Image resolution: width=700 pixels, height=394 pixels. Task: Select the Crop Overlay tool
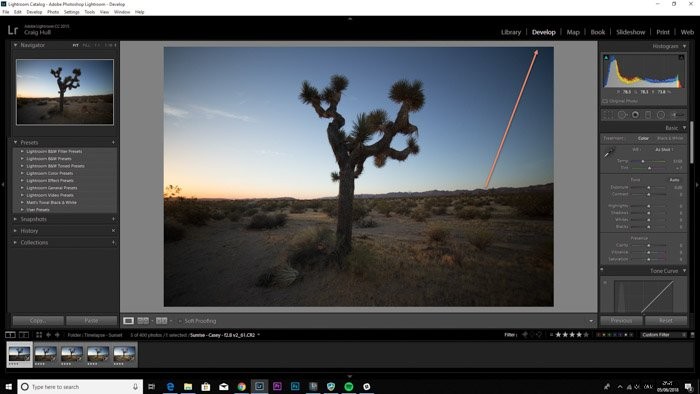[608, 115]
